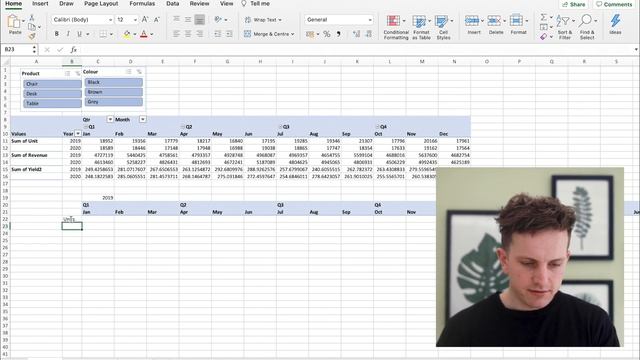Select Brown in Colour slicer
The image size is (640, 360).
[x=113, y=92]
